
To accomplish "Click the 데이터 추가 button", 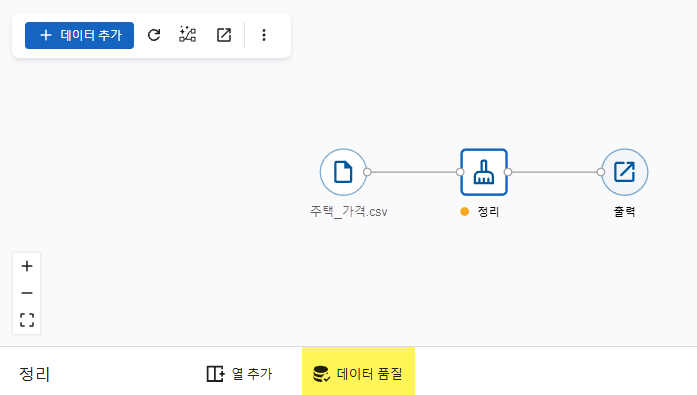I will (79, 35).
